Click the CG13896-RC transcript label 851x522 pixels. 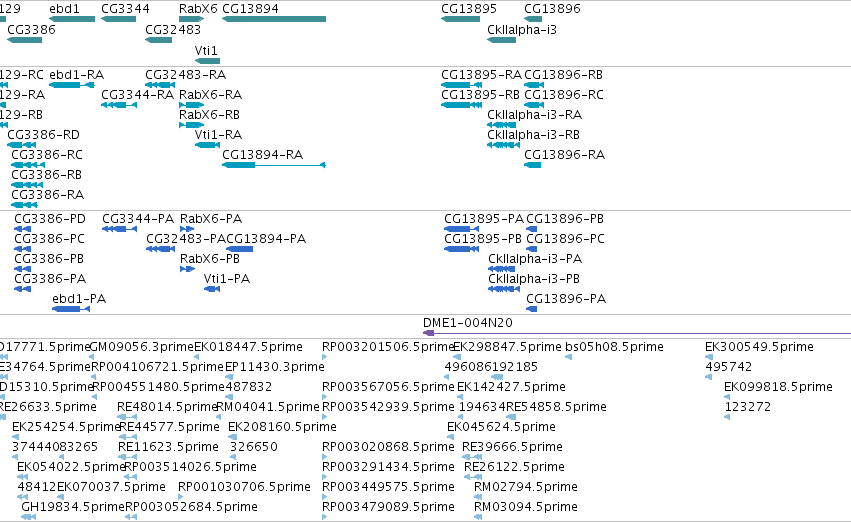pyautogui.click(x=564, y=94)
